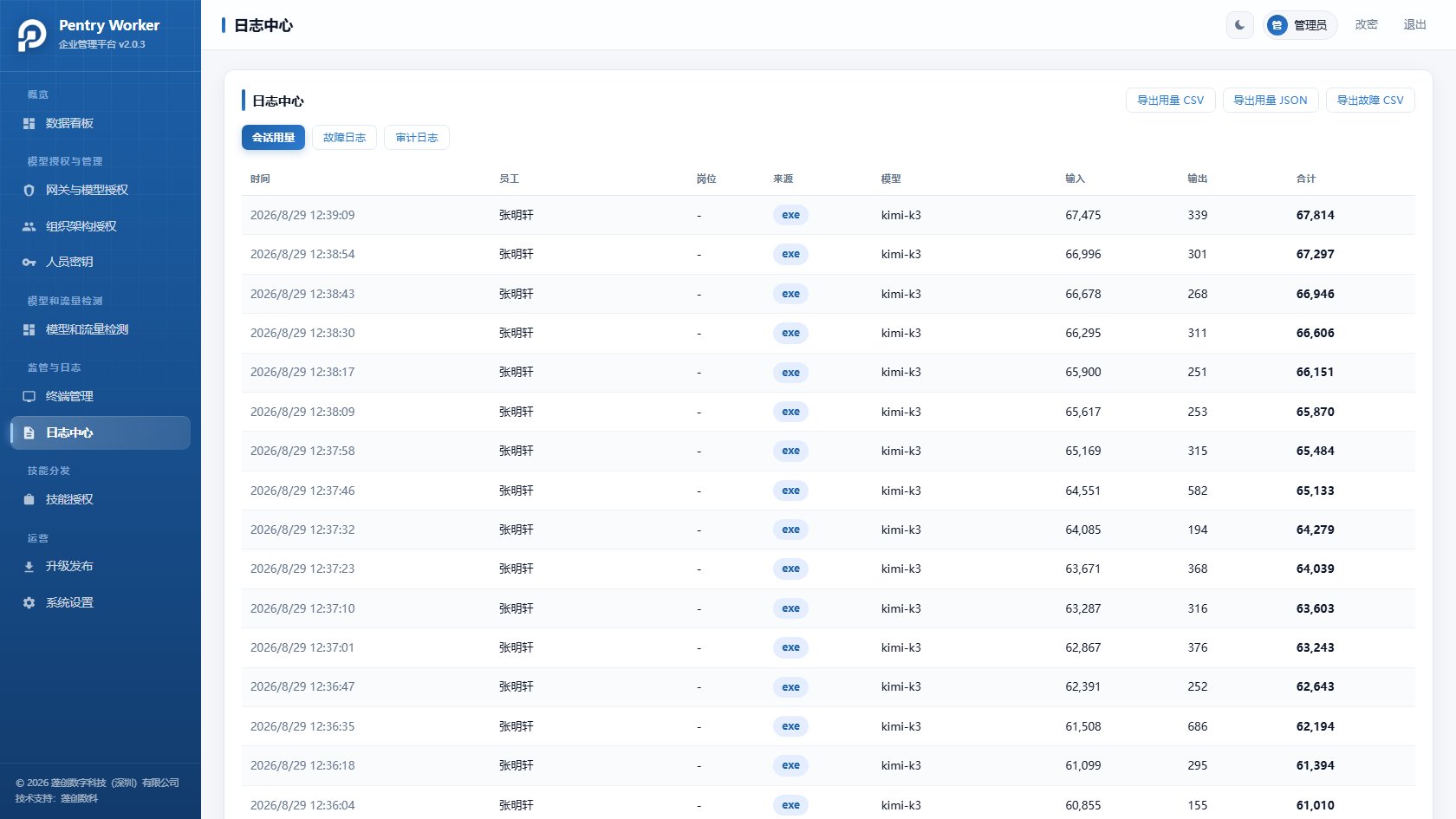The width and height of the screenshot is (1456, 819).
Task: Click output value 686
Action: [1198, 726]
